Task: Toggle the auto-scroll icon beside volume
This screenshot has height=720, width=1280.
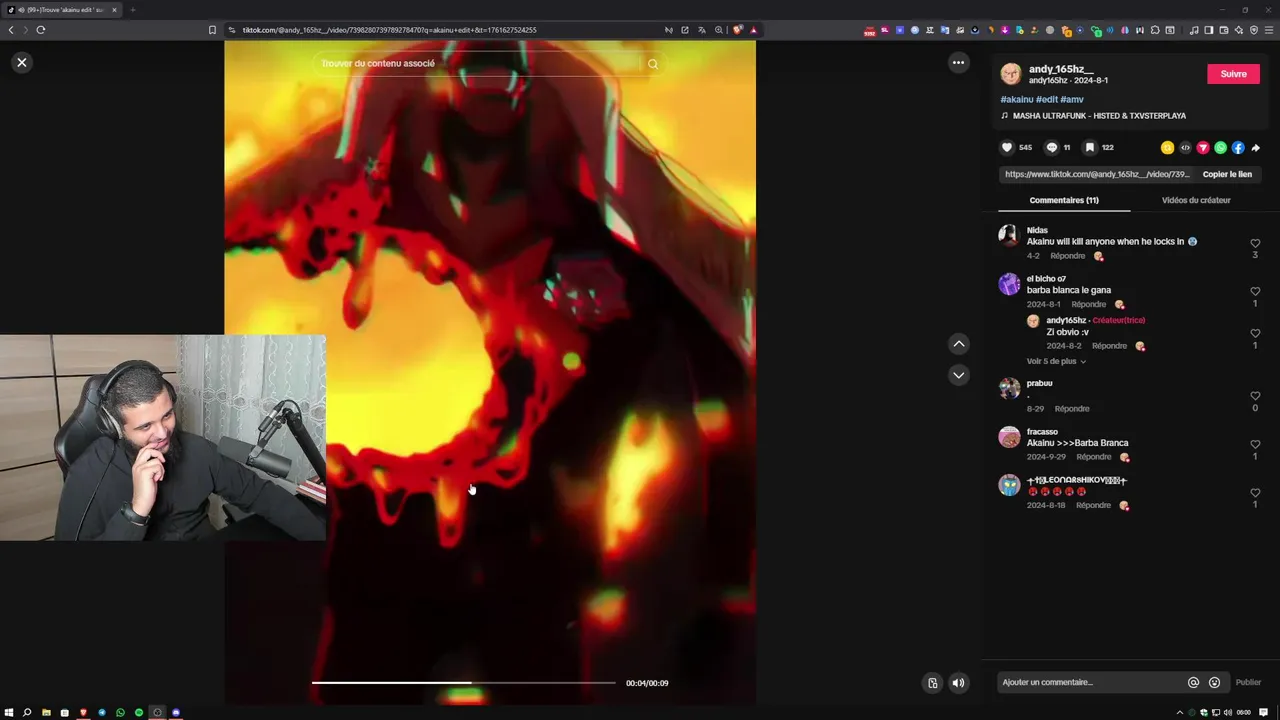Action: point(932,683)
